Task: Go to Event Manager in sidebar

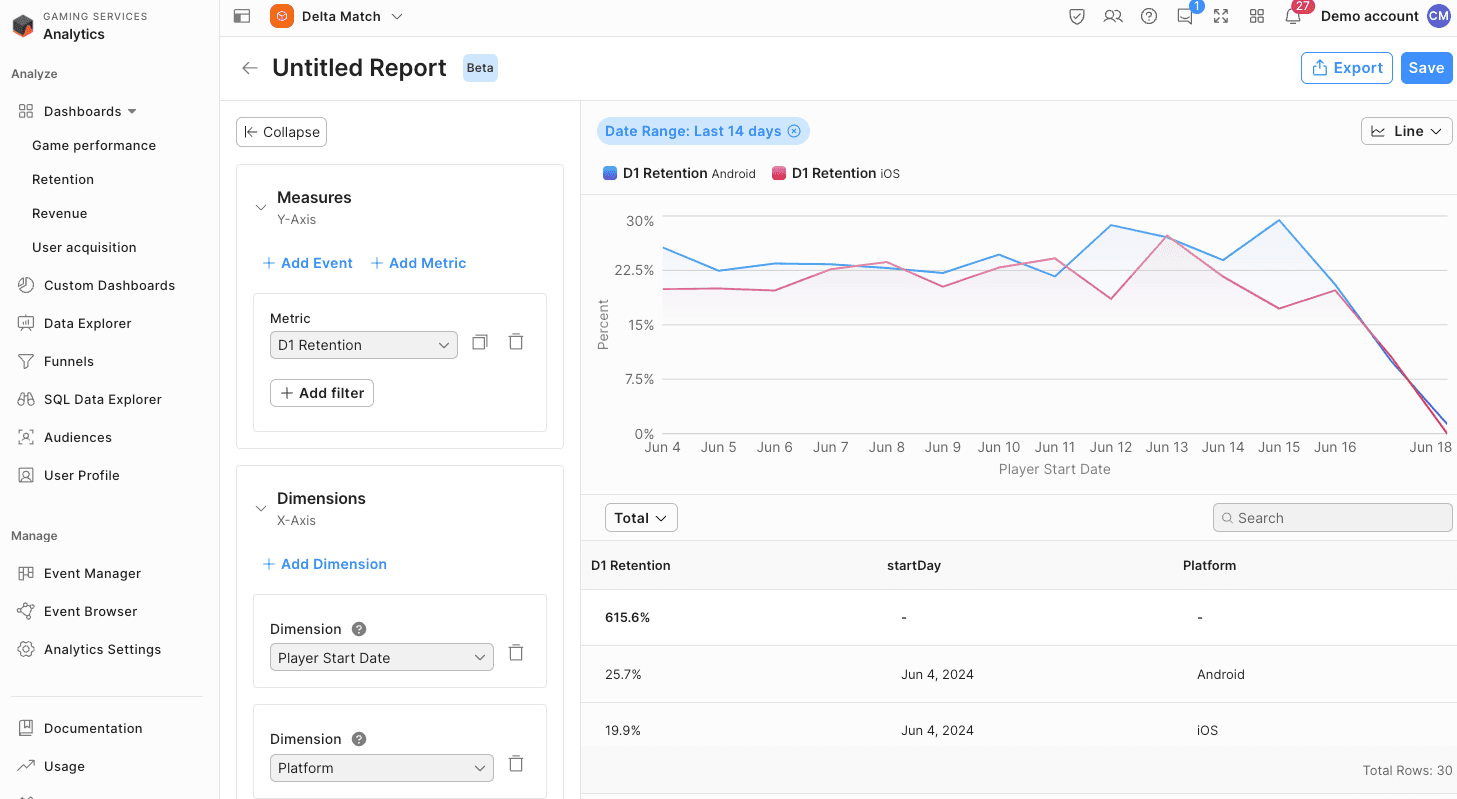Action: (92, 573)
